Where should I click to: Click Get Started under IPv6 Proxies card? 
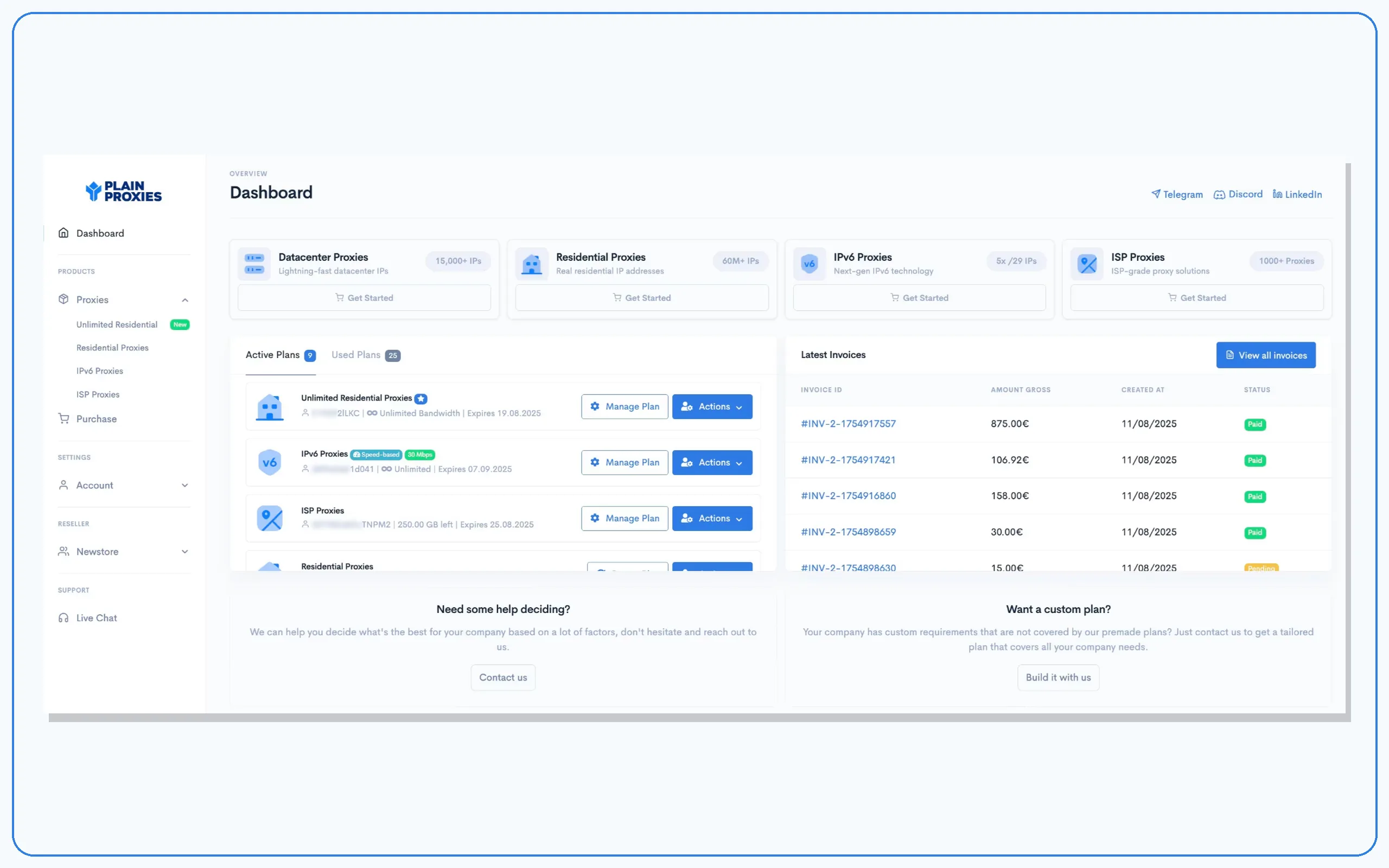[x=919, y=297]
